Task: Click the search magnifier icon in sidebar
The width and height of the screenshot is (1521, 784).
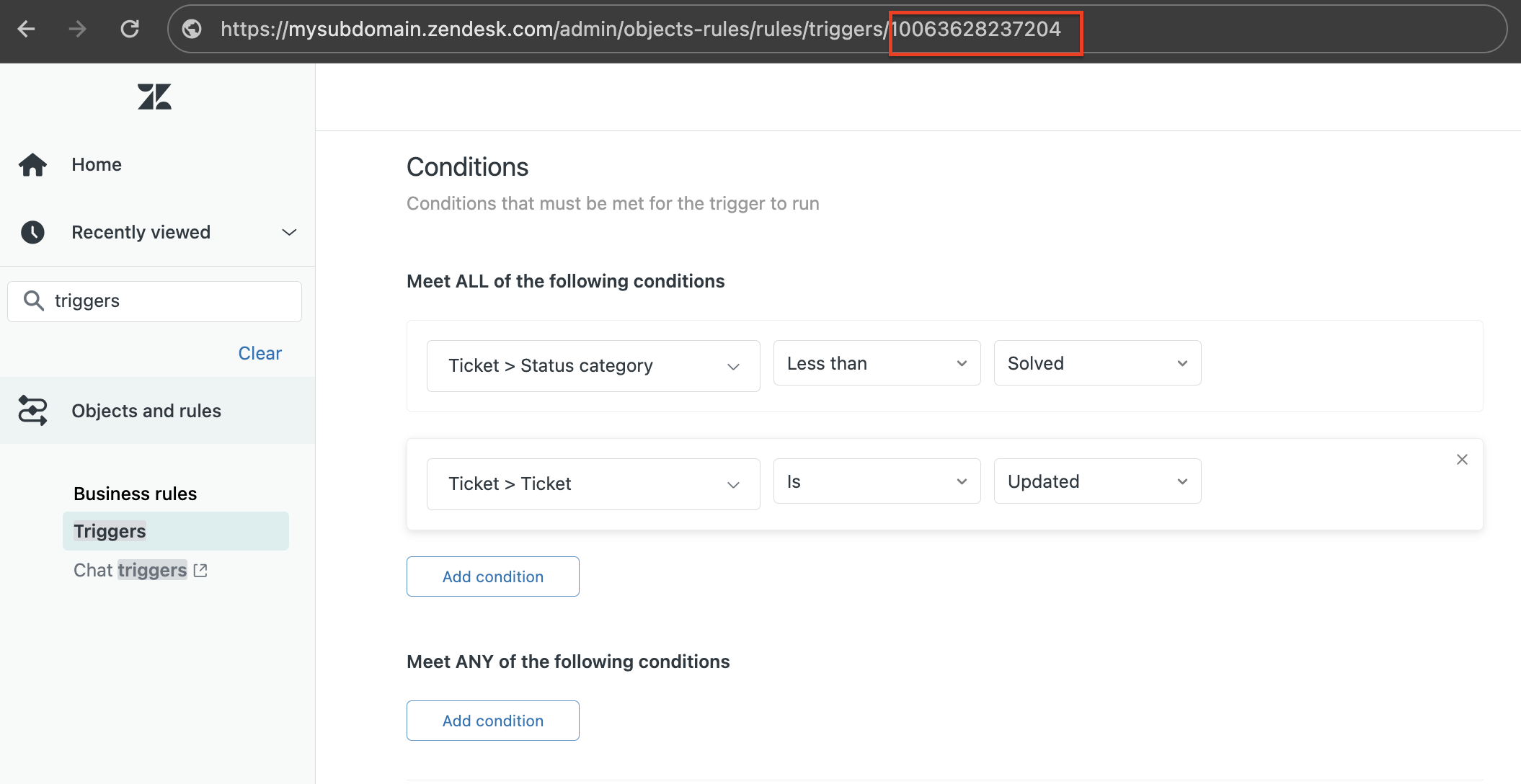Action: 35,300
